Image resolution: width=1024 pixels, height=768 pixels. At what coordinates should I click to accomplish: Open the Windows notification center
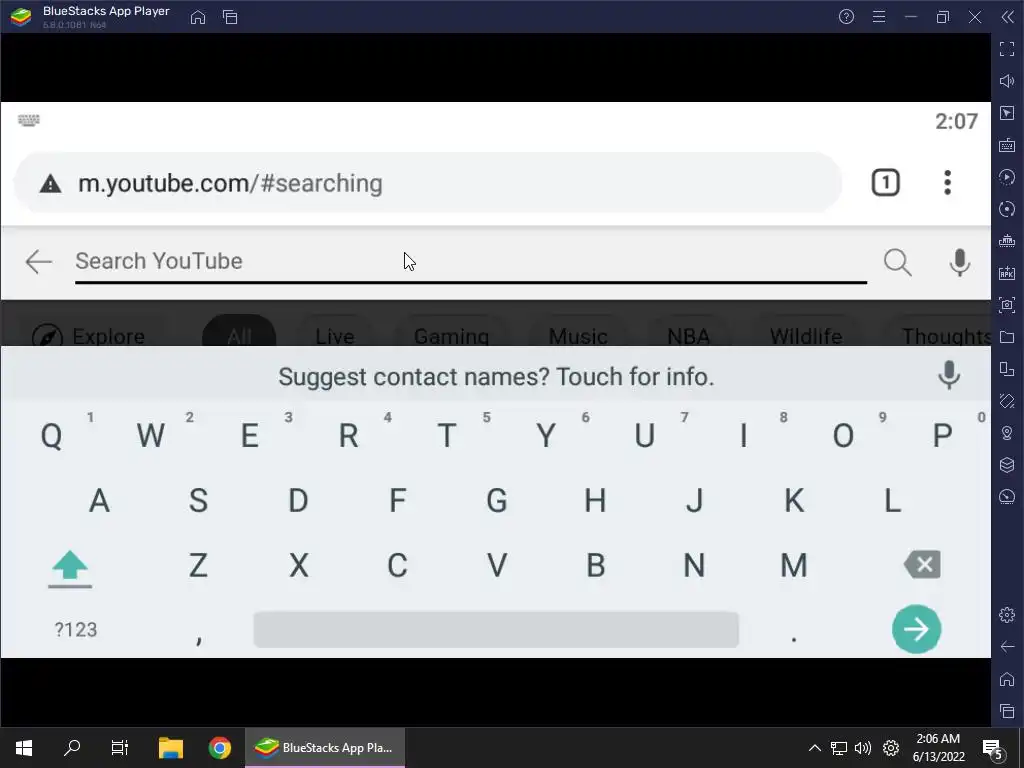[993, 748]
